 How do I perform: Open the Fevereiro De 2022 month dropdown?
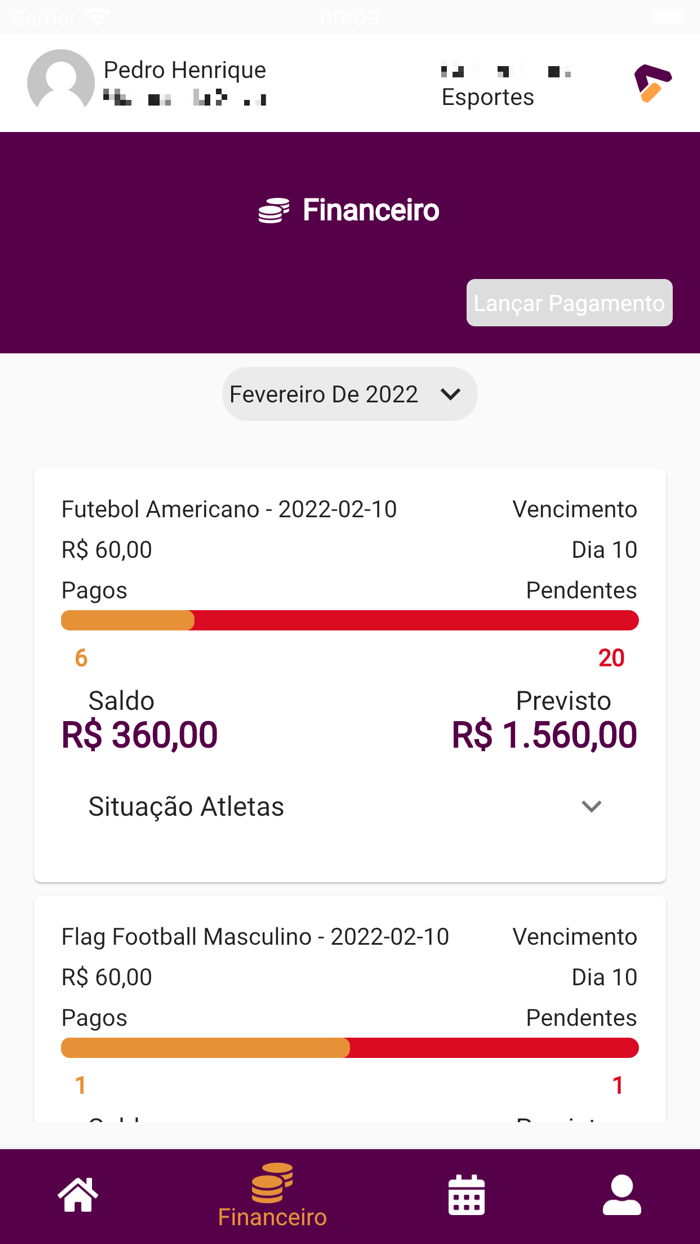(350, 394)
